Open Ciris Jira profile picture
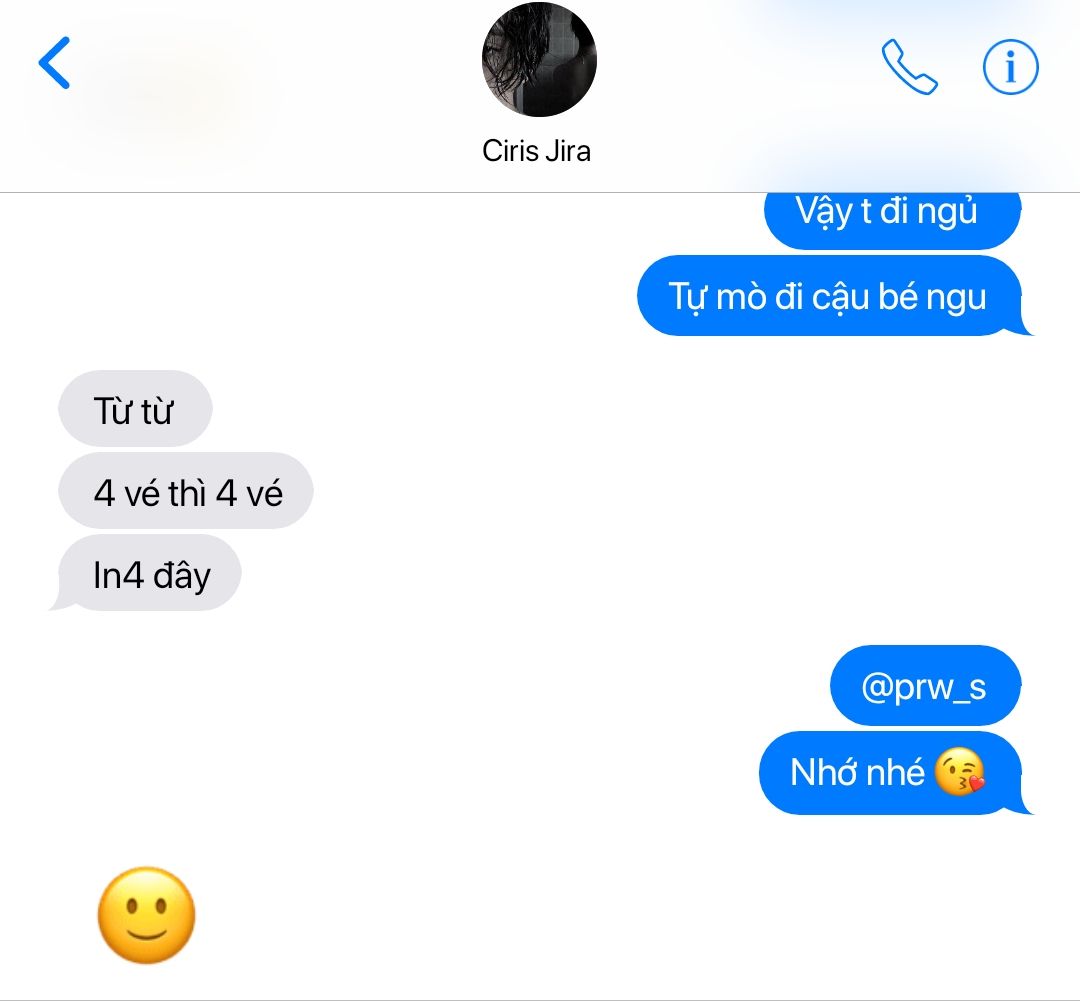This screenshot has width=1080, height=1001. click(539, 59)
